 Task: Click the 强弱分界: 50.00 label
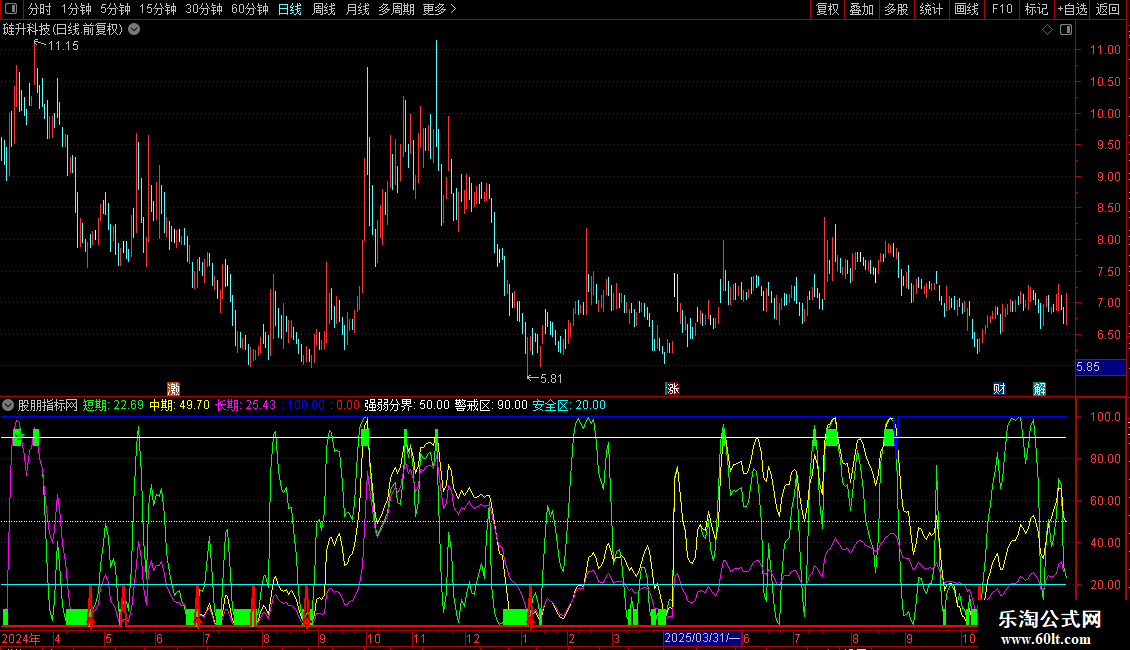406,406
